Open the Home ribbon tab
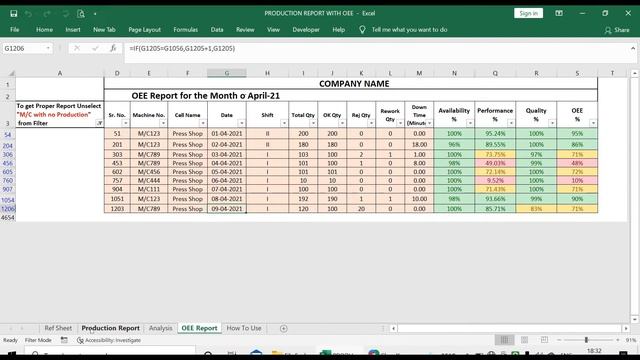This screenshot has height=360, width=640. [44, 29]
